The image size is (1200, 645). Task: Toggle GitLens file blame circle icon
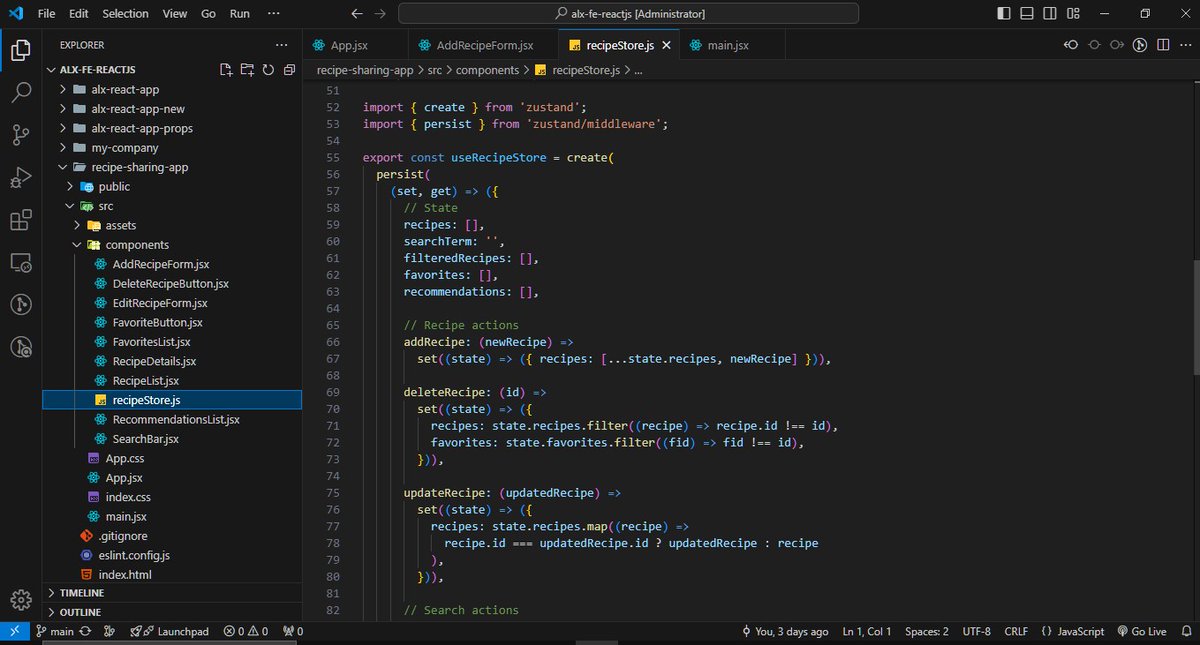pyautogui.click(x=1094, y=45)
